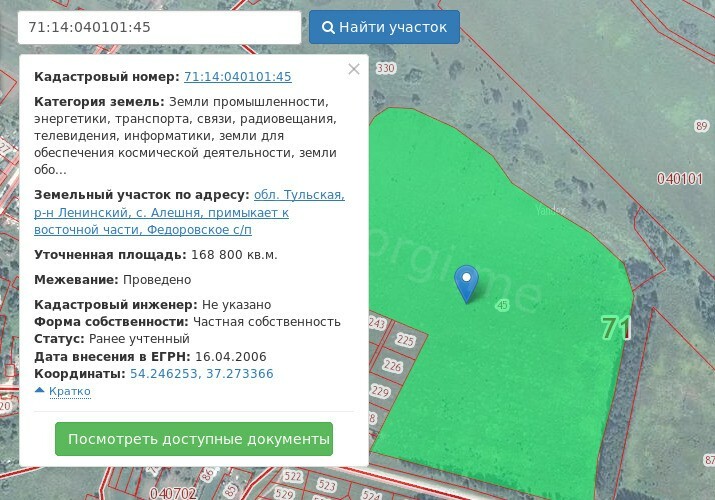Collapse details with the Кратко arrow
715x500 pixels.
click(x=40, y=390)
